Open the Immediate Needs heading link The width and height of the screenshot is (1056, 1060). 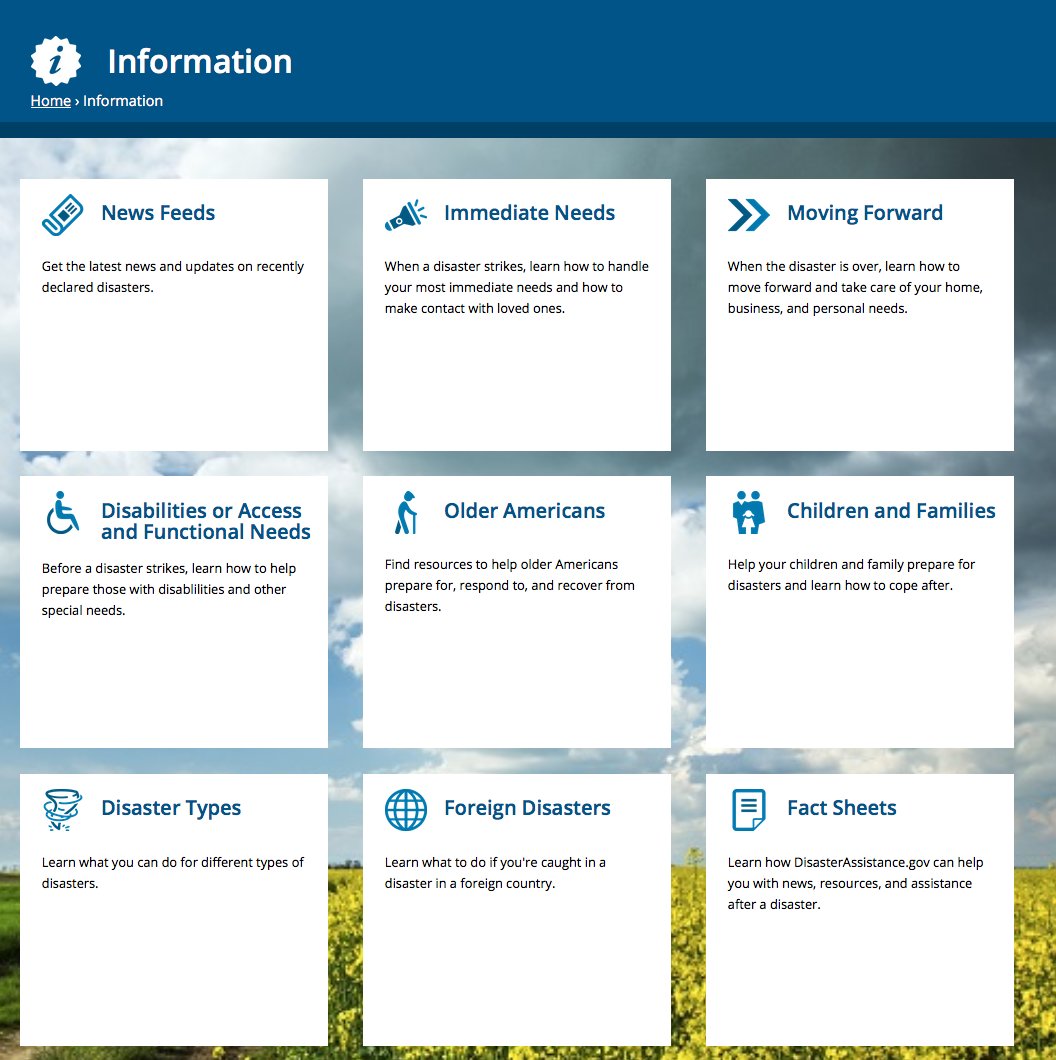(x=529, y=213)
